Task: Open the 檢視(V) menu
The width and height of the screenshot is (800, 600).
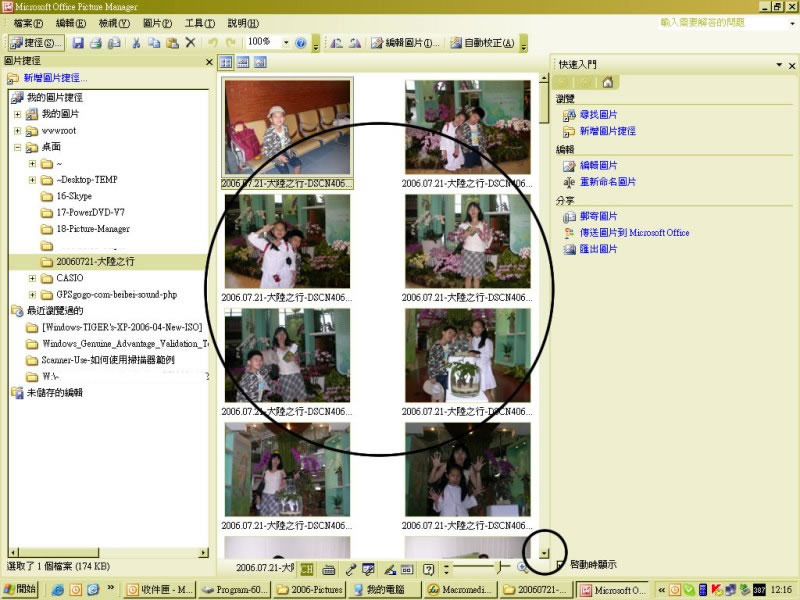Action: (114, 23)
